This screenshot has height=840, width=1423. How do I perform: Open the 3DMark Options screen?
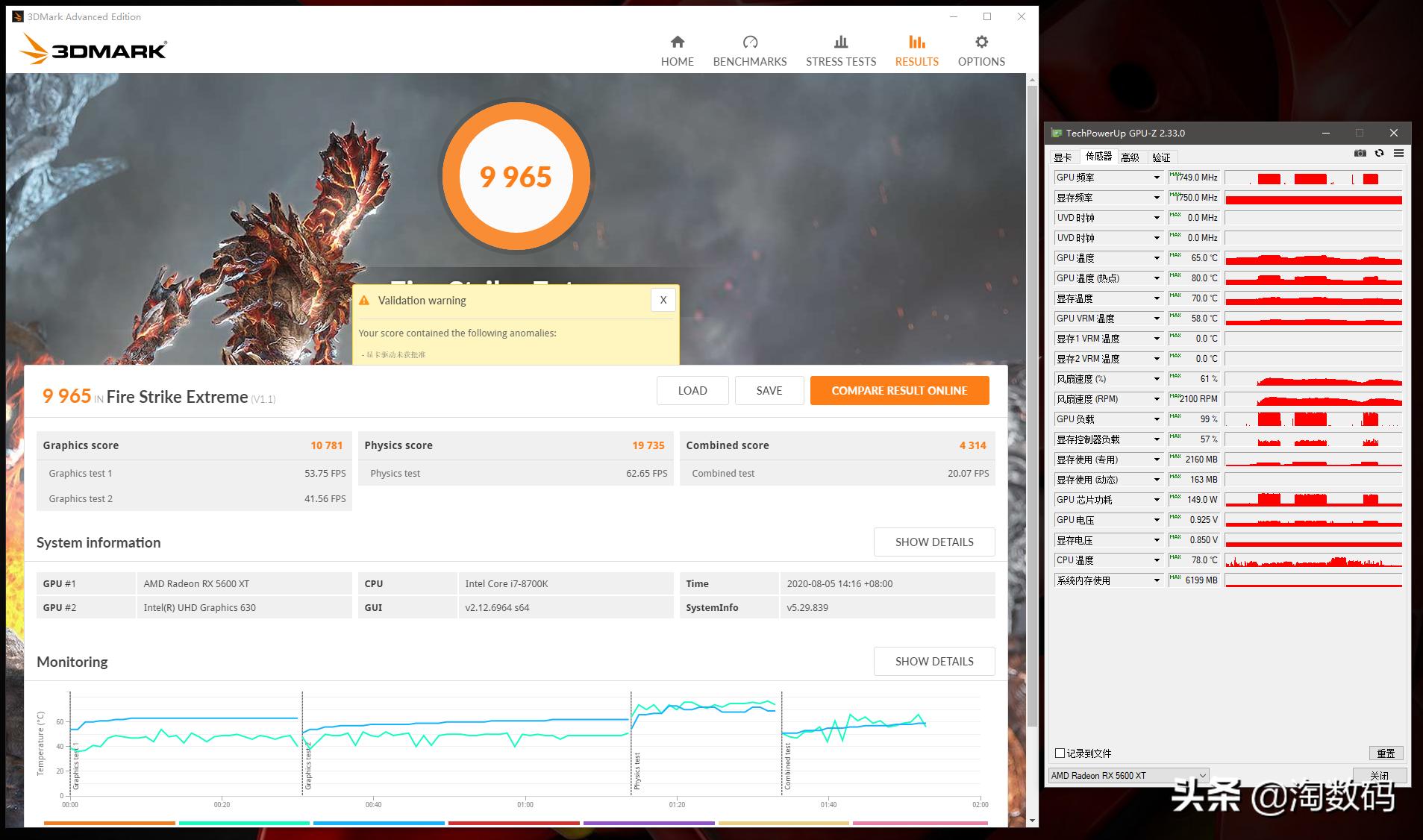click(x=980, y=49)
